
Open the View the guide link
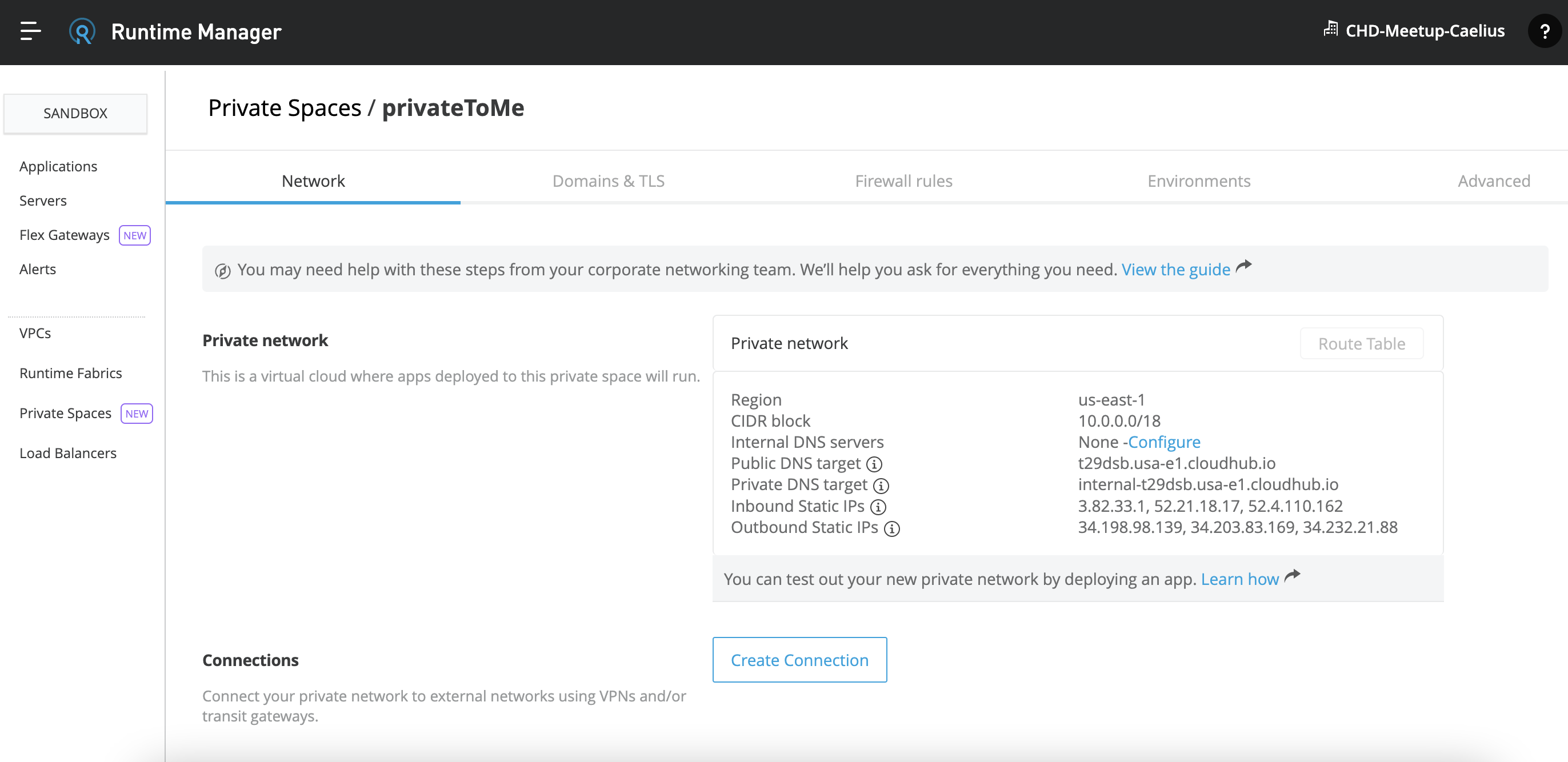coord(1175,269)
